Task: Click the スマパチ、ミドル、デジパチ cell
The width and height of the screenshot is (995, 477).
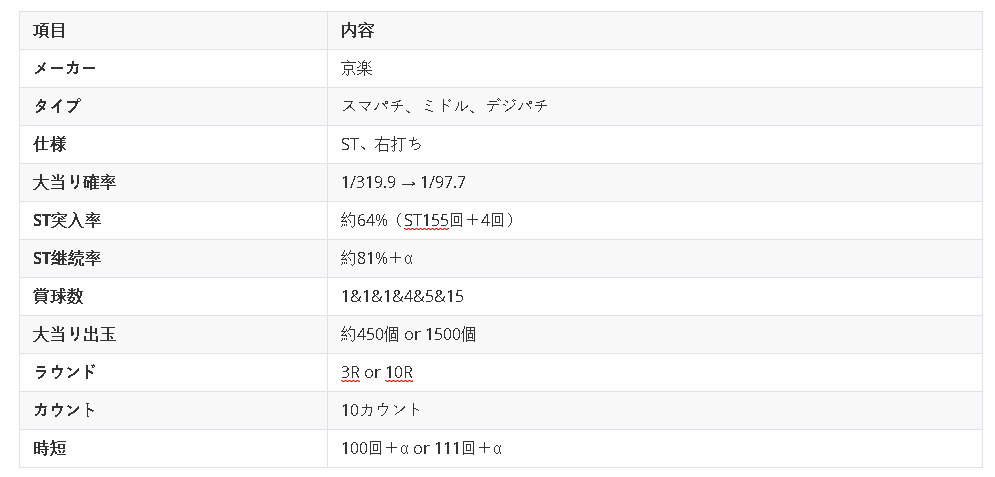Action: pyautogui.click(x=444, y=107)
